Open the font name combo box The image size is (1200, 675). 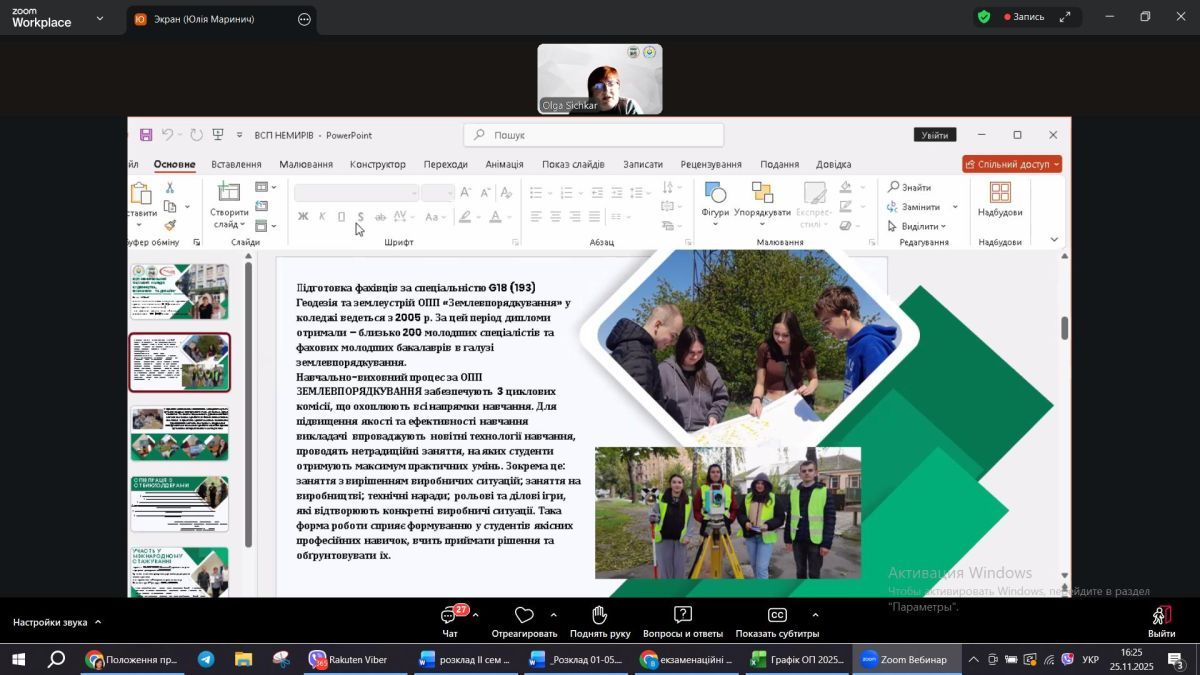click(356, 193)
